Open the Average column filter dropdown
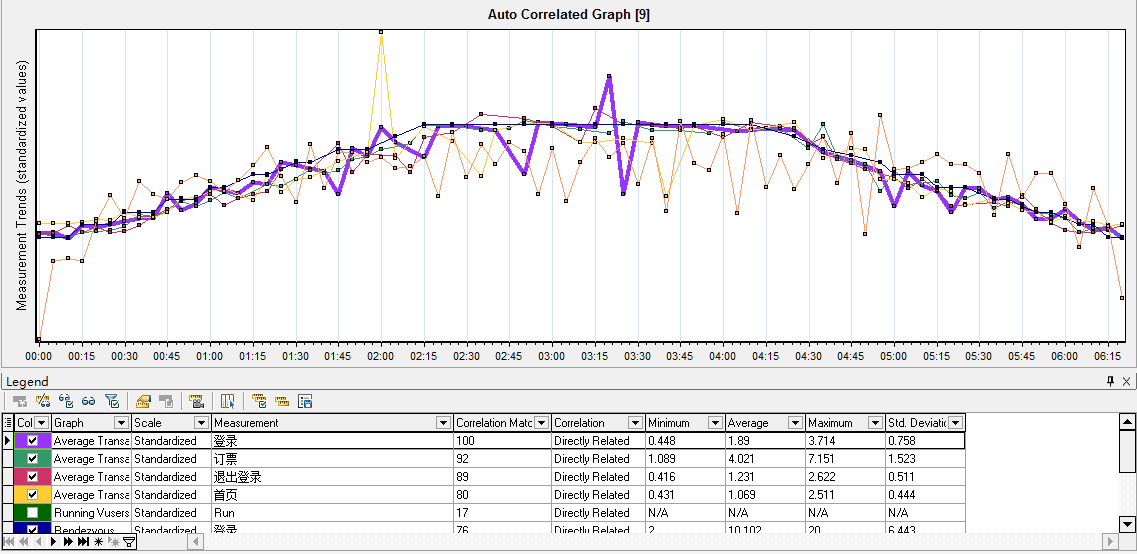 point(795,422)
